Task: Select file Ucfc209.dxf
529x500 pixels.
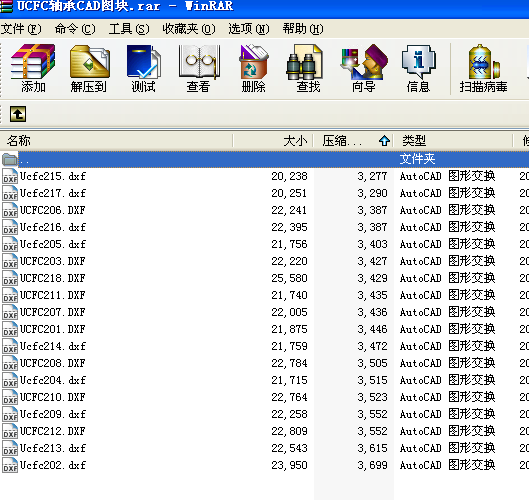Action: (53, 414)
